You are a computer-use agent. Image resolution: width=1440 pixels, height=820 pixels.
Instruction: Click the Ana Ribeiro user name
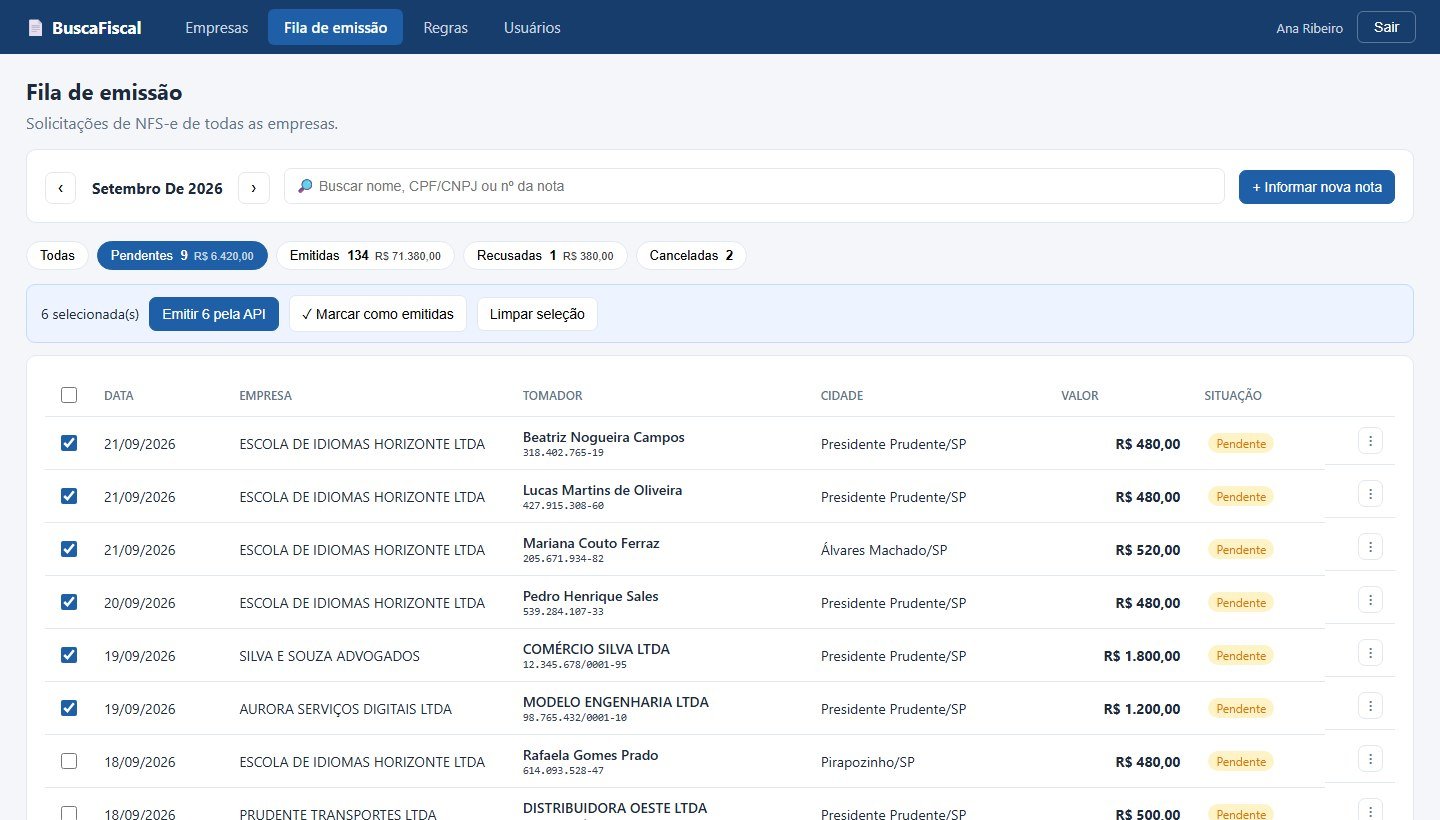[1310, 28]
